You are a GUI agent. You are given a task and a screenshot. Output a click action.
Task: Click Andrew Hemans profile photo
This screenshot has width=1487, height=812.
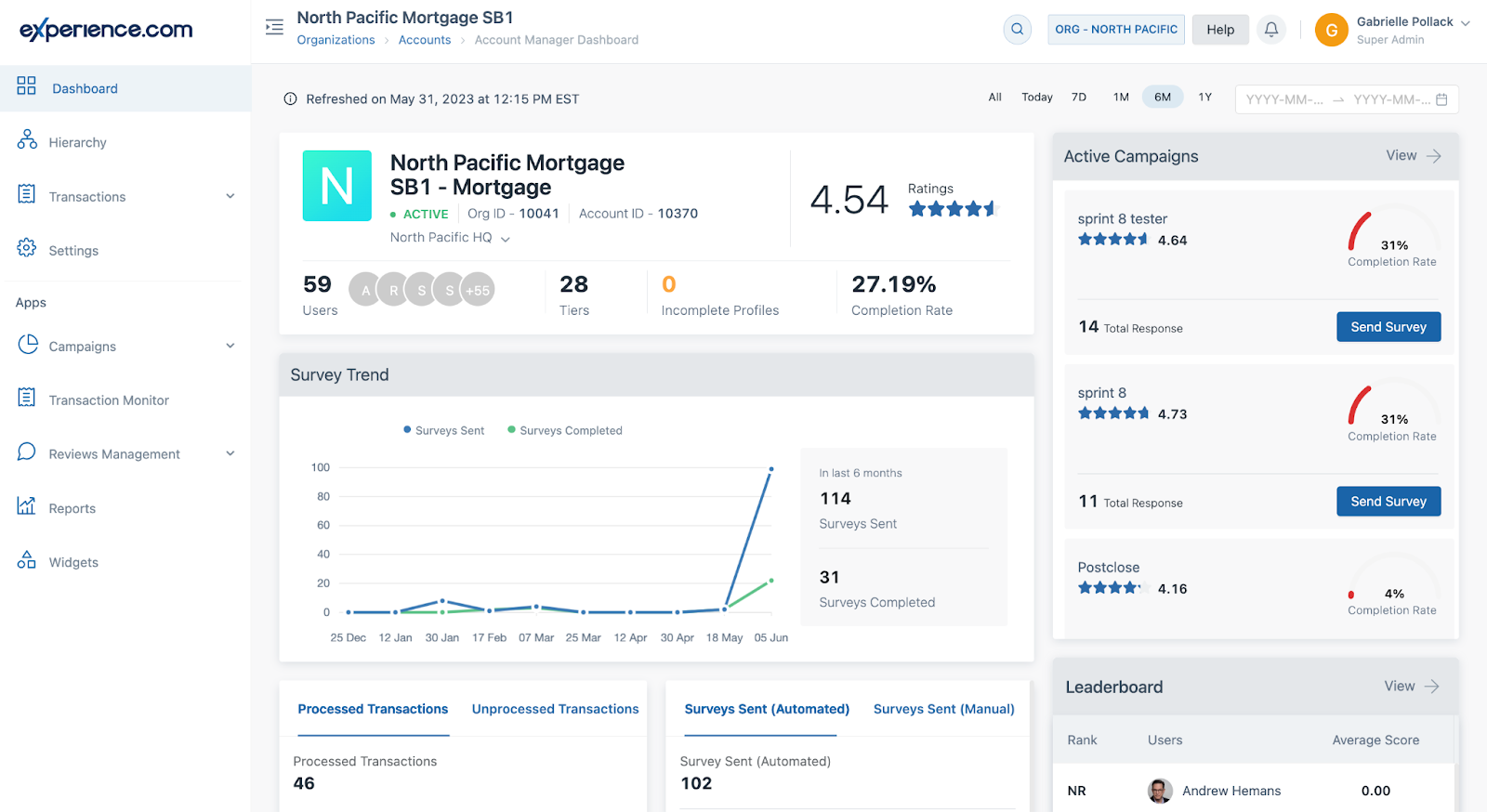click(1160, 791)
